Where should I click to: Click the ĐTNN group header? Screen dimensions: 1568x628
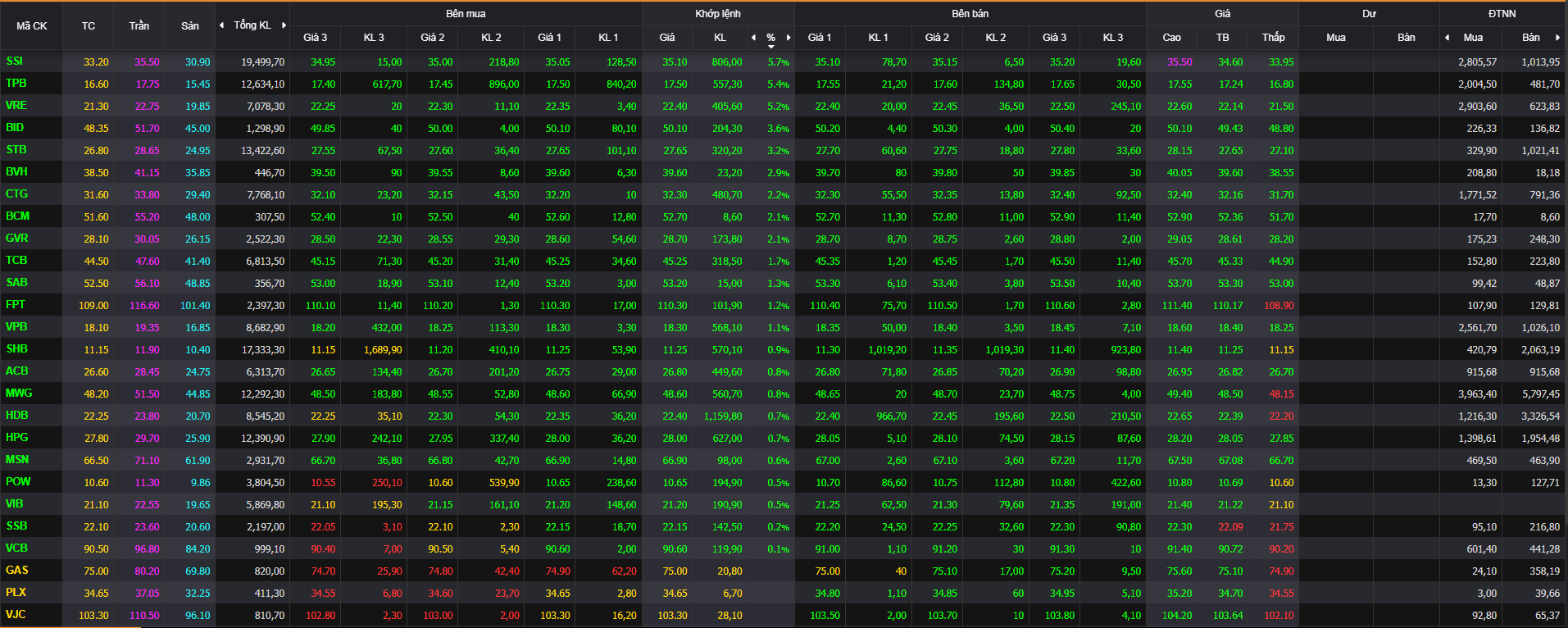pyautogui.click(x=1502, y=14)
